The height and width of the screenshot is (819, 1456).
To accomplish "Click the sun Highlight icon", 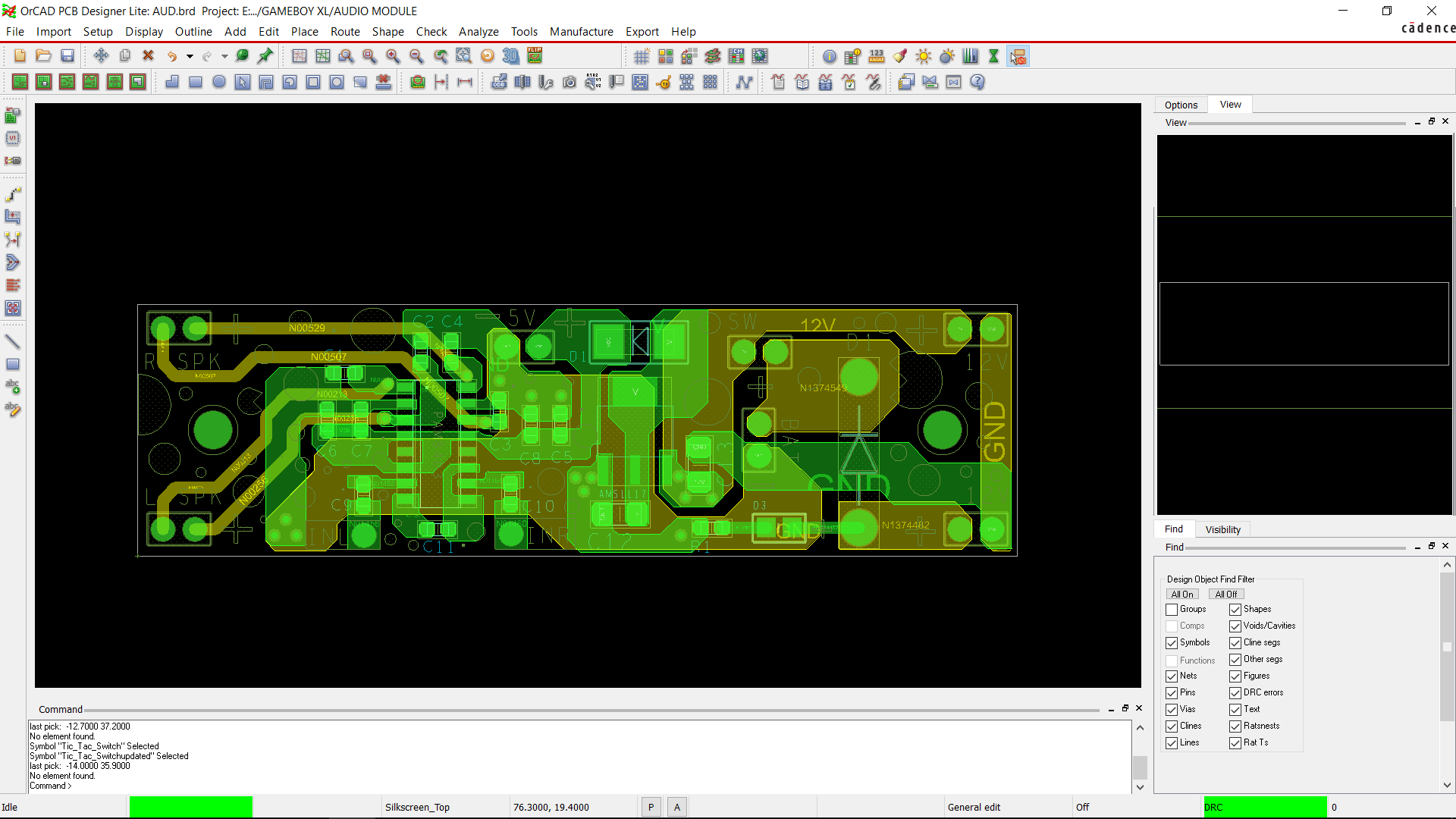I will click(x=924, y=56).
